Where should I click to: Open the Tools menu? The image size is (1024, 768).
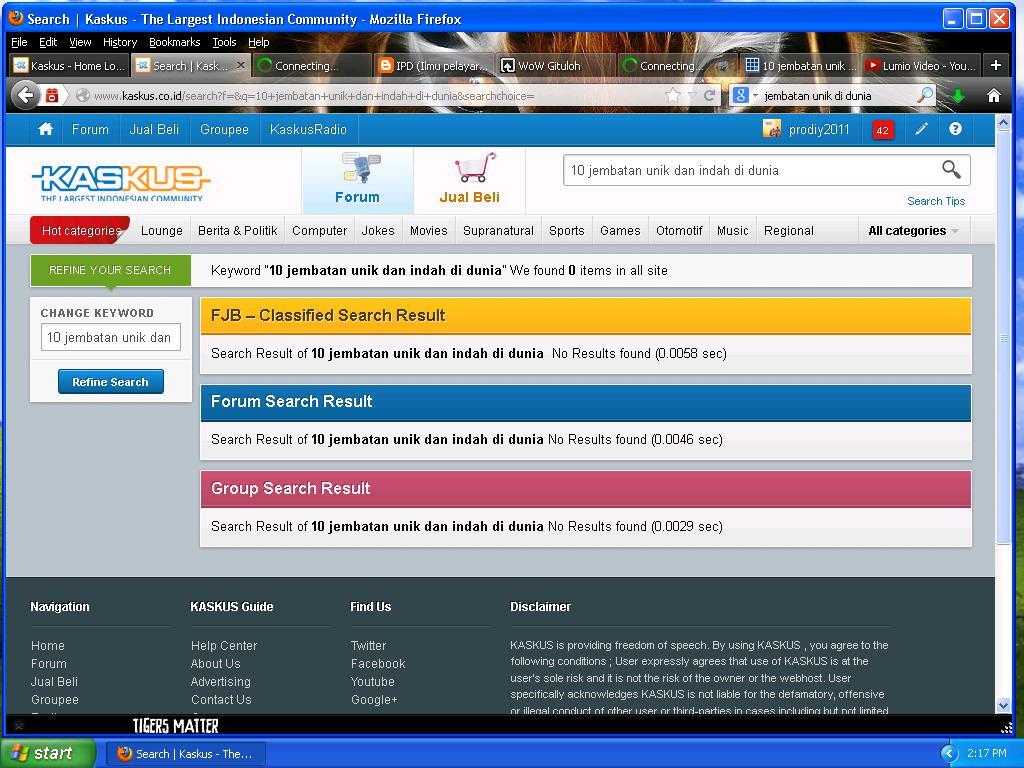click(x=224, y=42)
